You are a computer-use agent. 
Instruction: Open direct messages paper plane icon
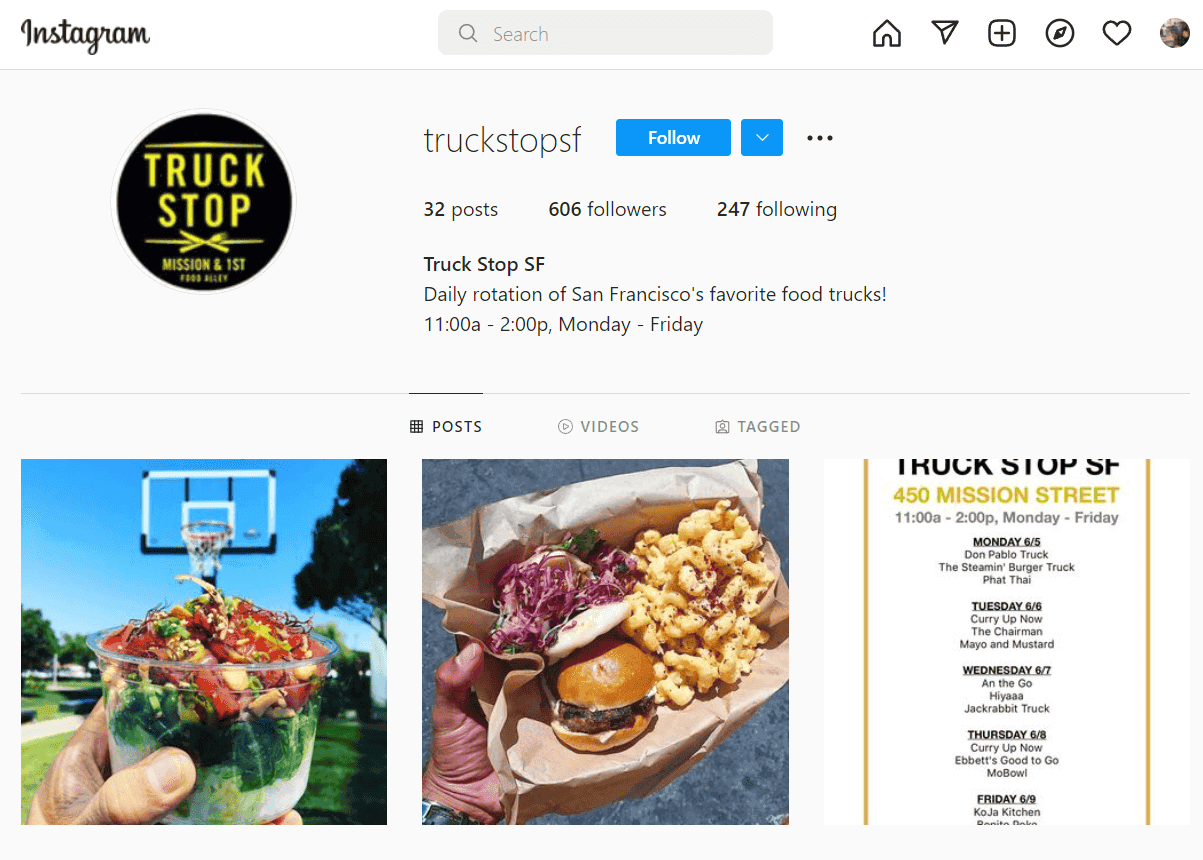pyautogui.click(x=945, y=34)
